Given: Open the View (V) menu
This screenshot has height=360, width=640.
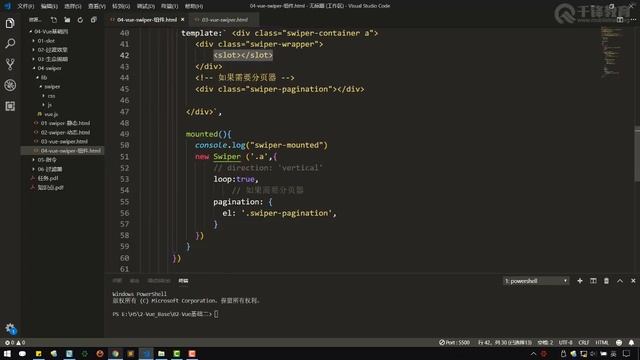Looking at the screenshot, I should (x=97, y=6).
